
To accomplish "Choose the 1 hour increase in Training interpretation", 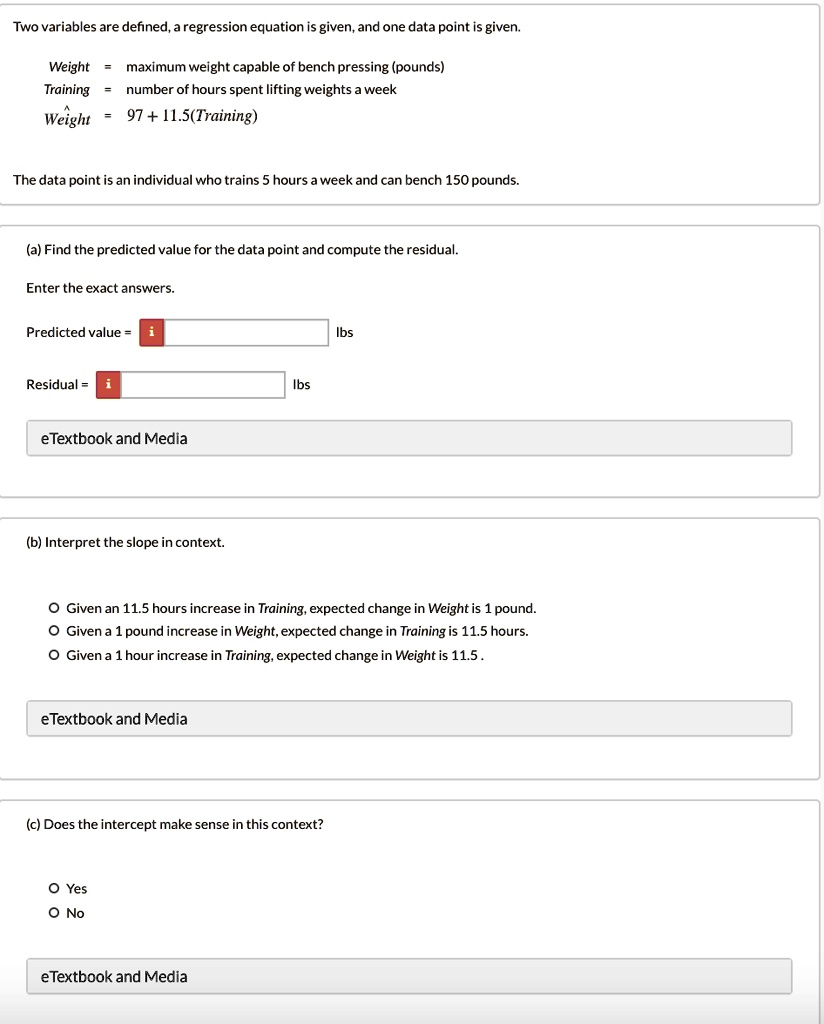I will [x=53, y=655].
